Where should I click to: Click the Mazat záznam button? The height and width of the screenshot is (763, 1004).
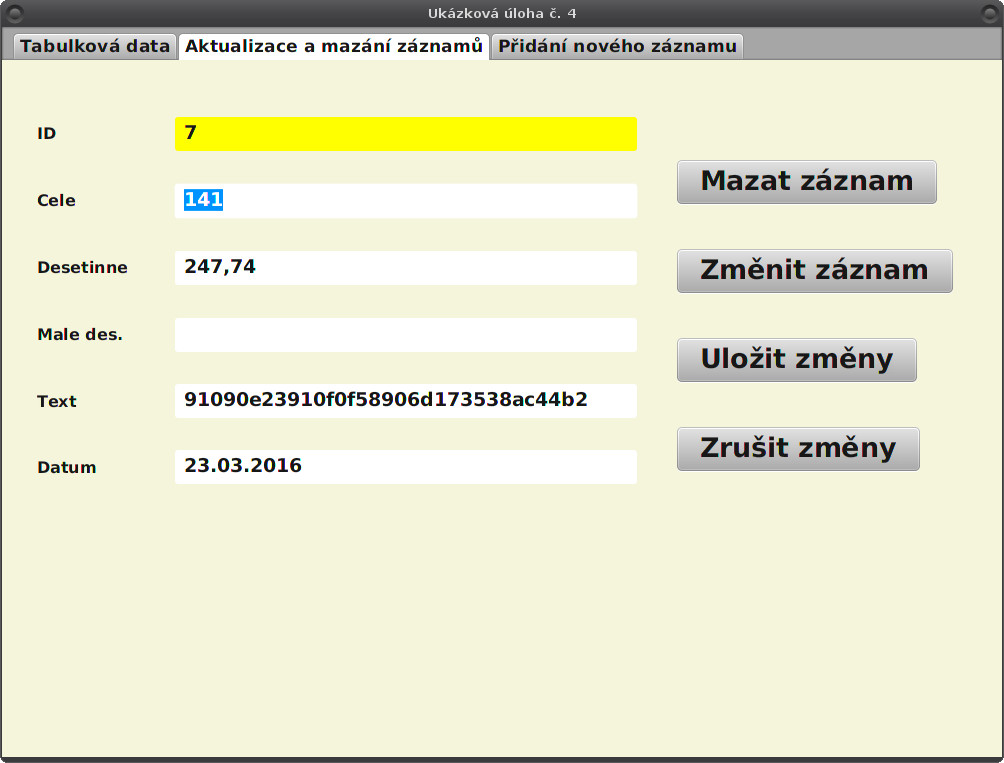coord(806,181)
